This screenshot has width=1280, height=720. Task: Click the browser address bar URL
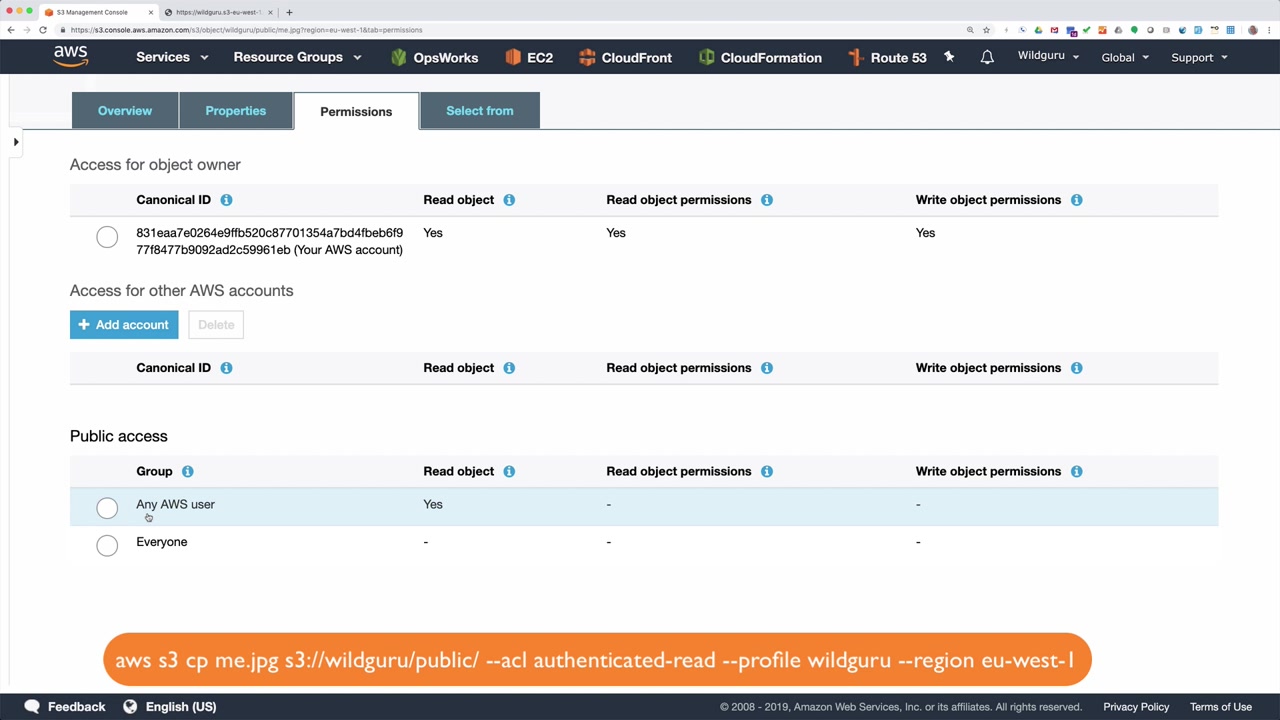(246, 30)
